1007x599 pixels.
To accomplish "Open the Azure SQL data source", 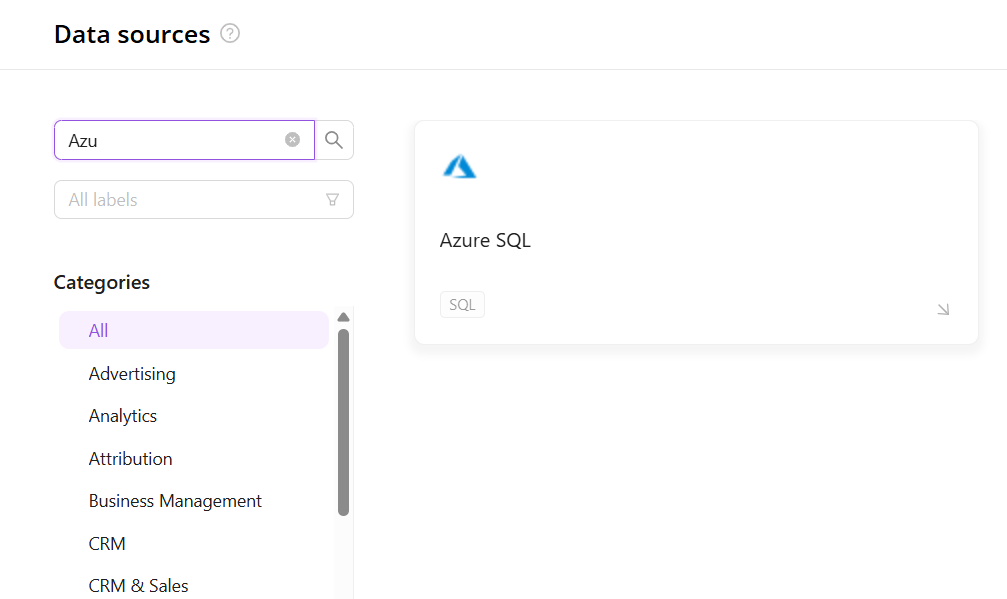I will pos(485,241).
